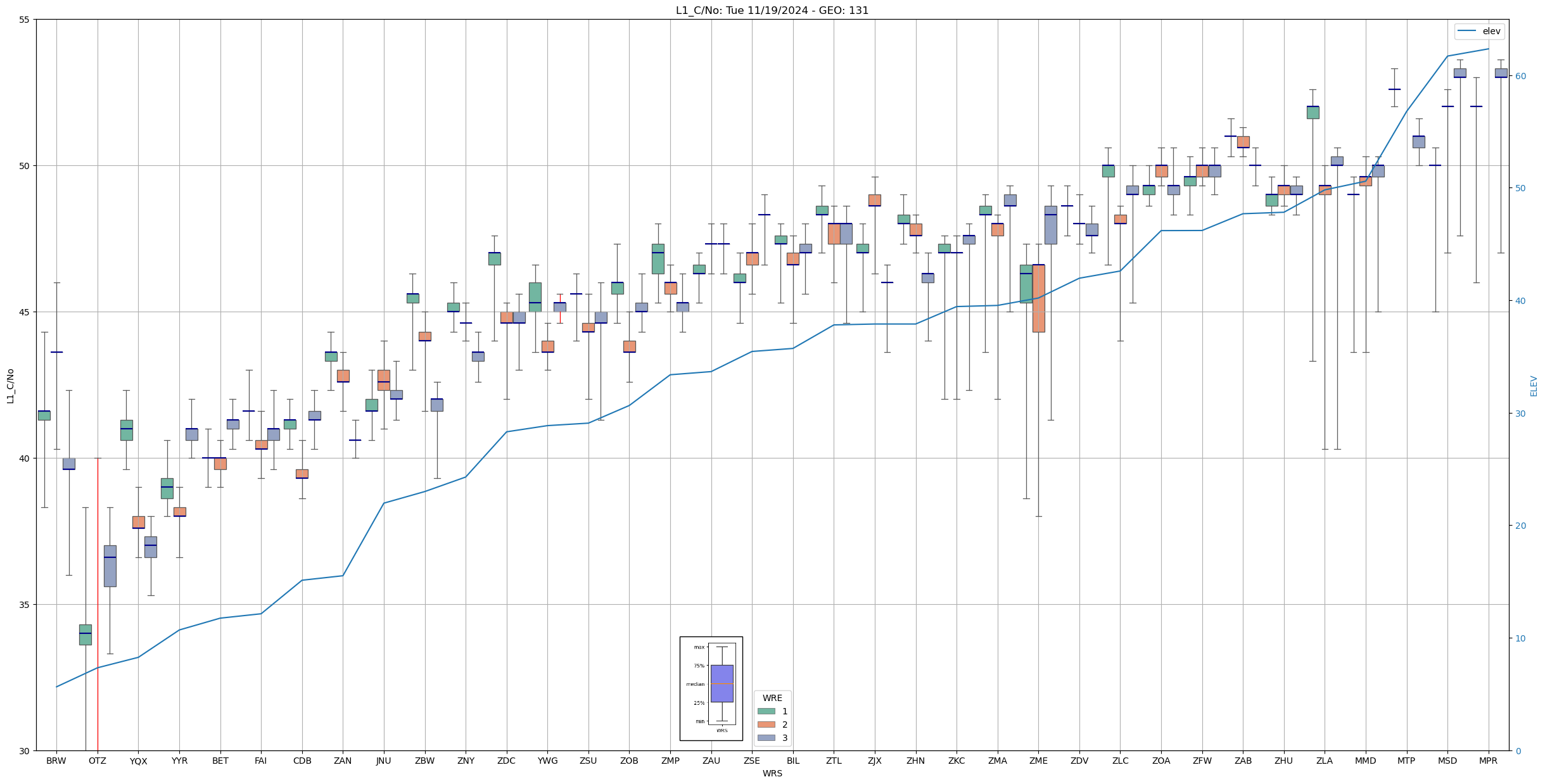Click the 30 tick on left axis
Image resolution: width=1545 pixels, height=784 pixels.
click(24, 751)
